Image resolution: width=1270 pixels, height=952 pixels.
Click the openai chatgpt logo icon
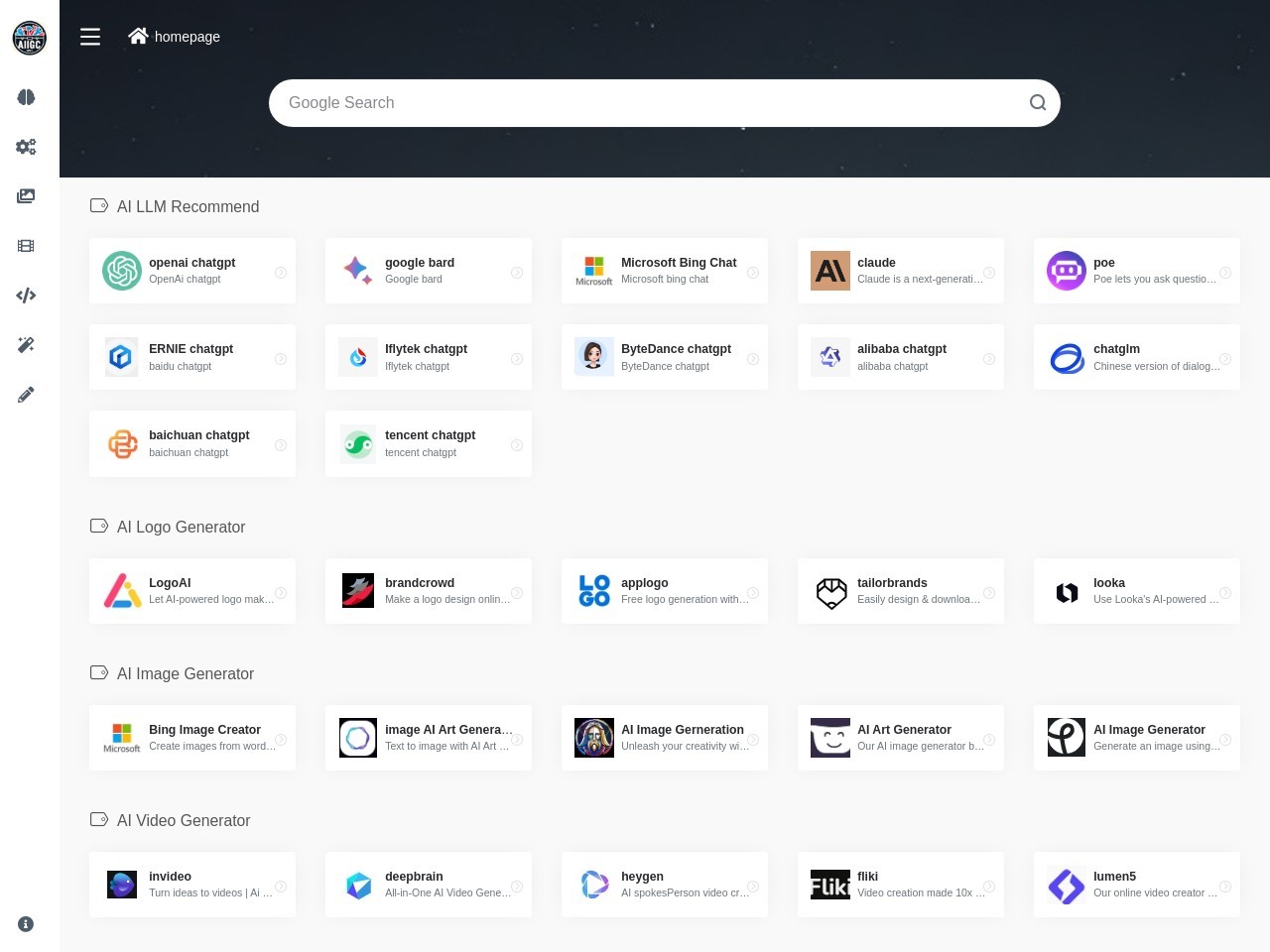[x=122, y=271]
